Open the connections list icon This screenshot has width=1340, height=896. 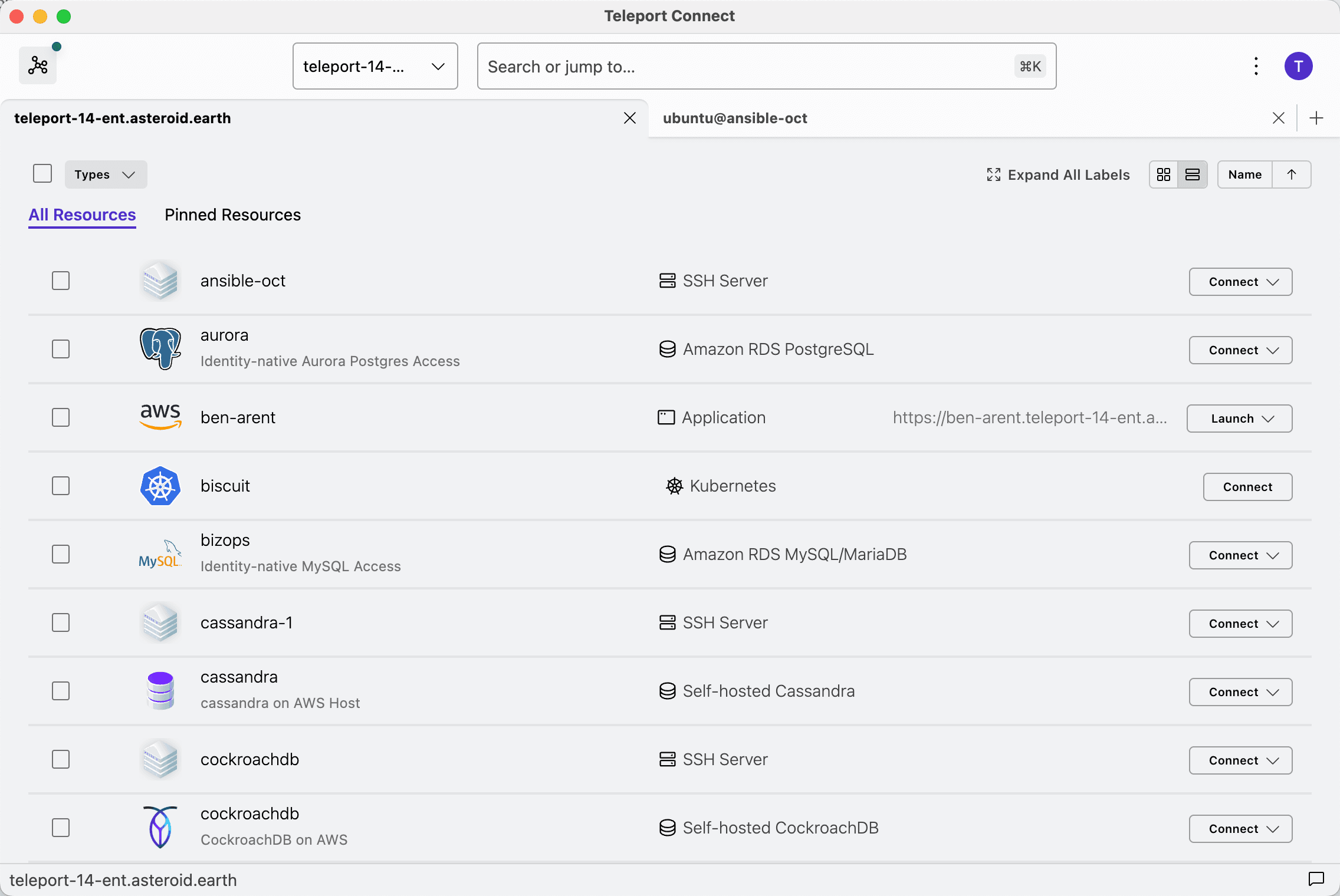pos(38,65)
